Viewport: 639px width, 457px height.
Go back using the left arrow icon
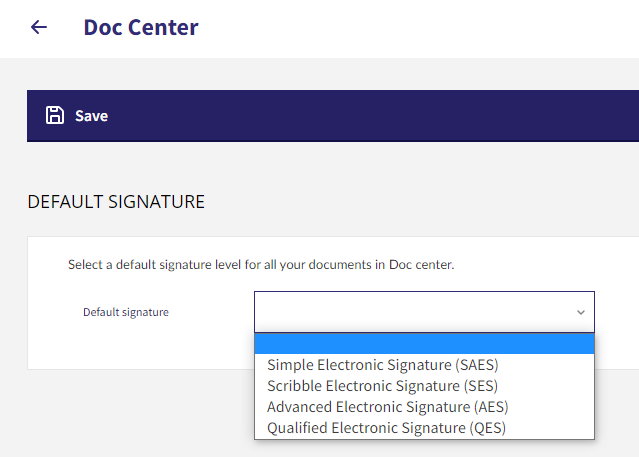point(39,27)
